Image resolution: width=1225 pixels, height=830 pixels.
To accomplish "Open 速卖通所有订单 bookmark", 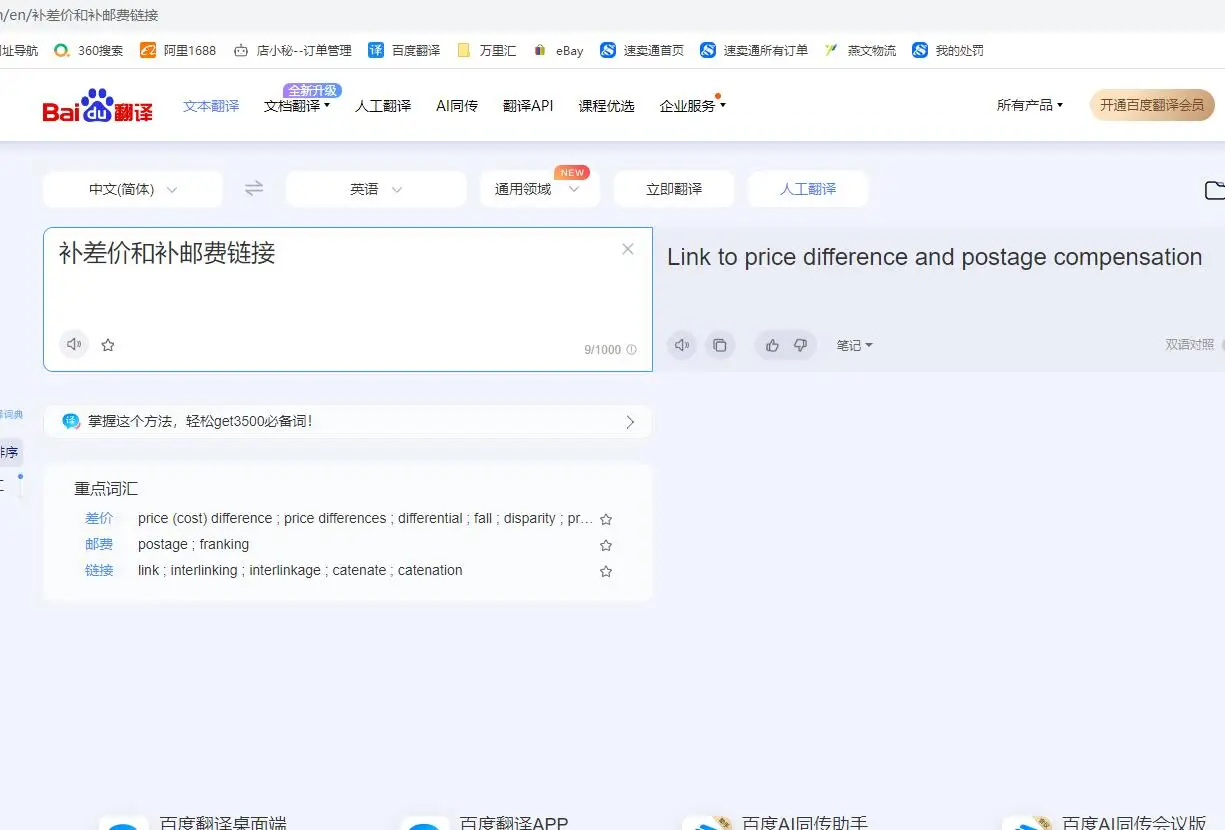I will click(x=754, y=50).
